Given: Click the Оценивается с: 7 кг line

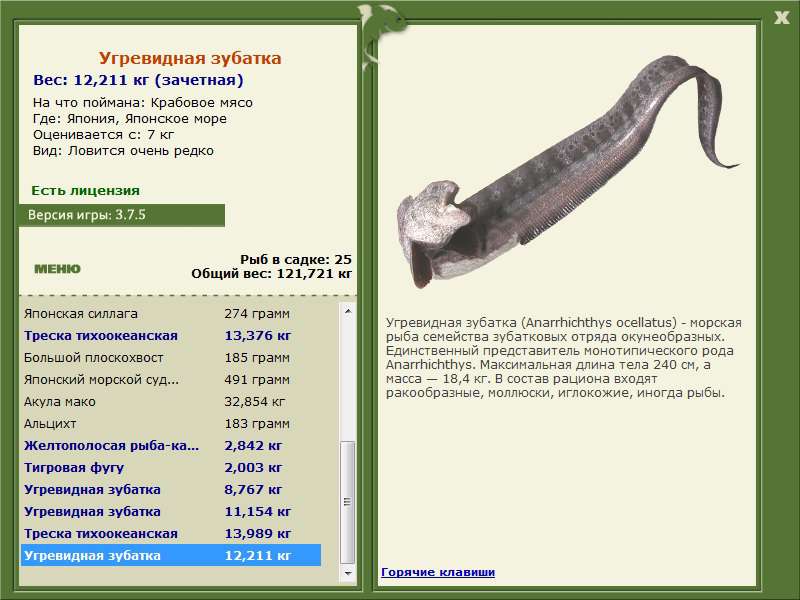Looking at the screenshot, I should 103,135.
